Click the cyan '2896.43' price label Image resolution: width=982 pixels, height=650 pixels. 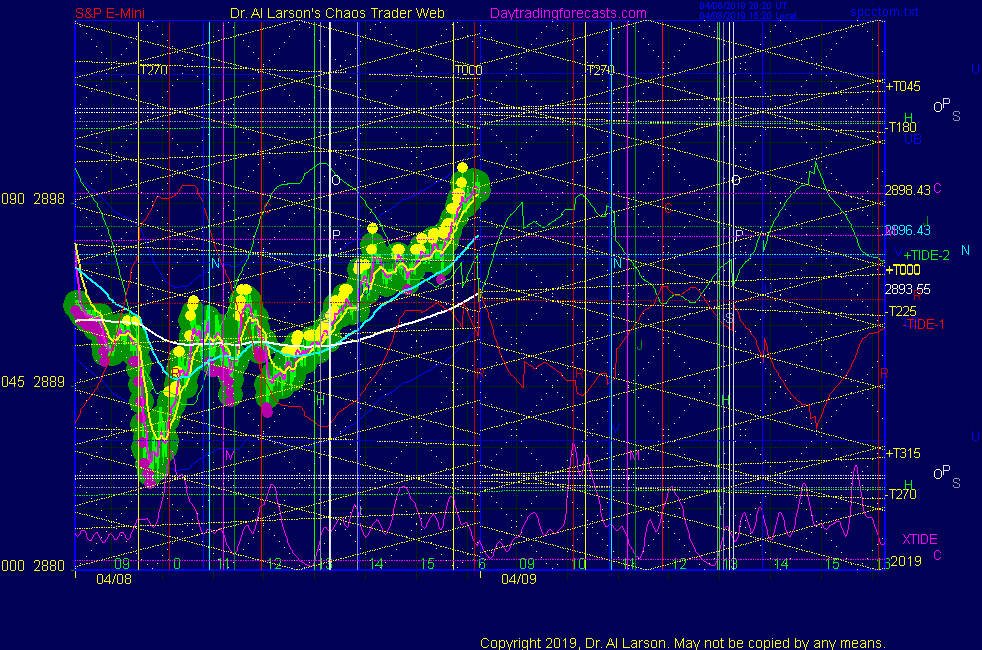[907, 230]
